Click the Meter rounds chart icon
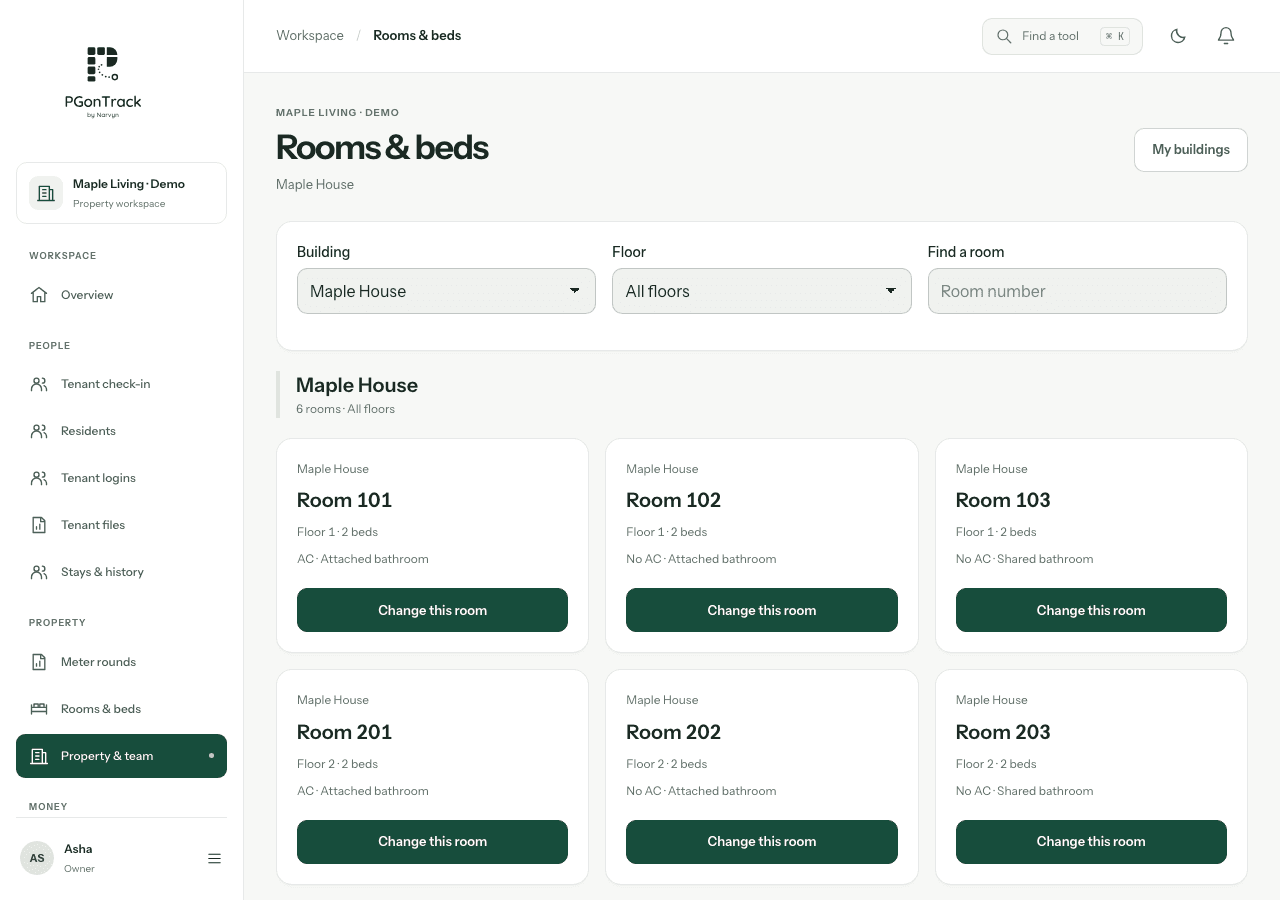Screen dimensions: 1280x900 (39, 662)
